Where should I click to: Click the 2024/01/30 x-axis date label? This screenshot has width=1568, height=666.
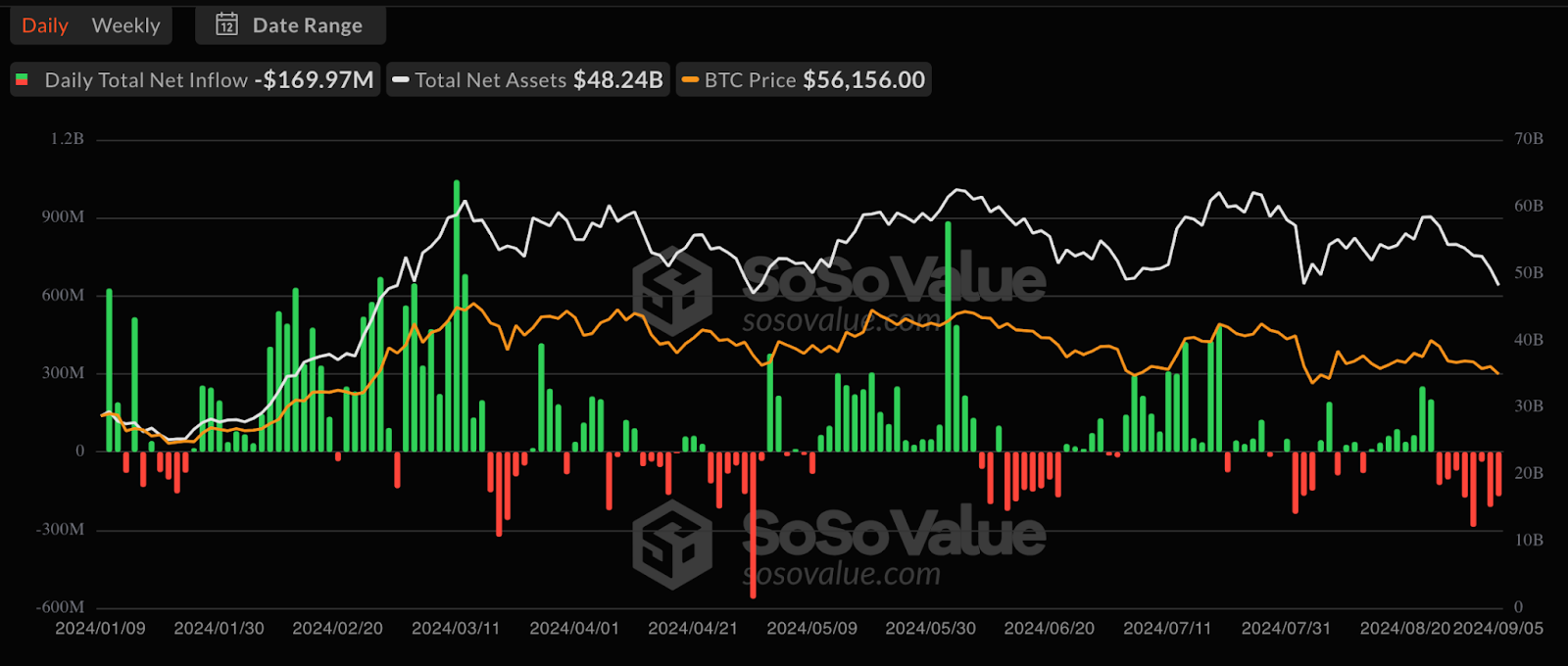219,629
